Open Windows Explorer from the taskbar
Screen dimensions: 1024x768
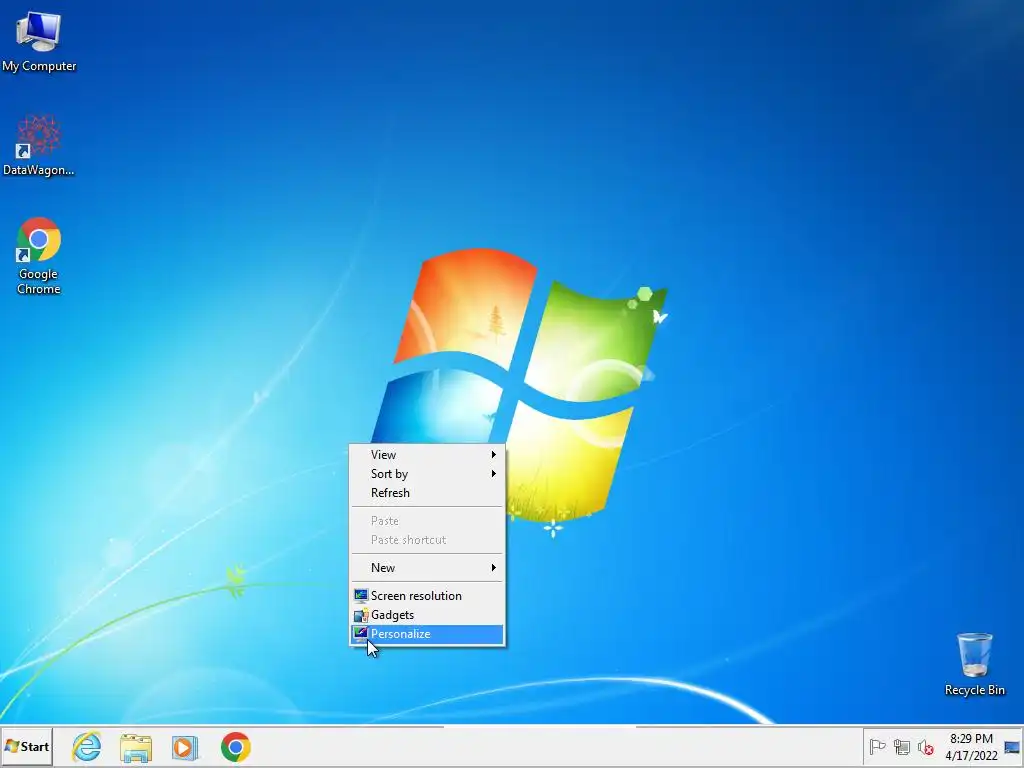[136, 747]
